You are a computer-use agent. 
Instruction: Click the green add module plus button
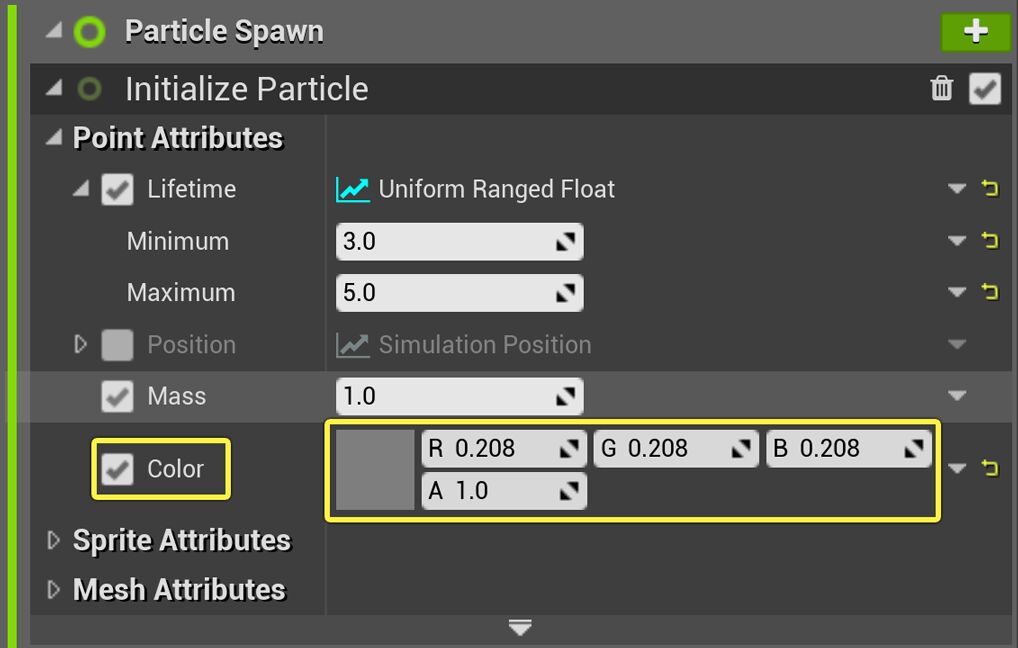(x=975, y=32)
